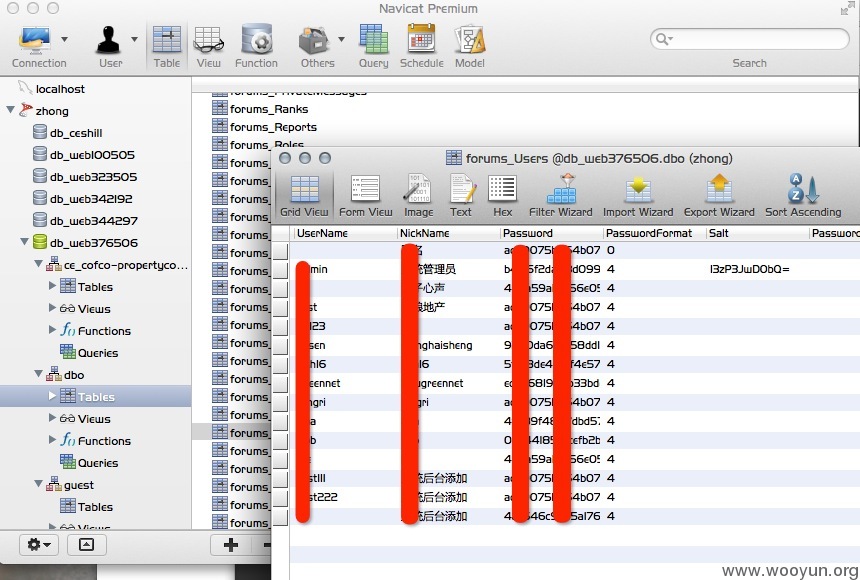The height and width of the screenshot is (580, 860).
Task: Open the User toolbar icon
Action: (x=108, y=40)
